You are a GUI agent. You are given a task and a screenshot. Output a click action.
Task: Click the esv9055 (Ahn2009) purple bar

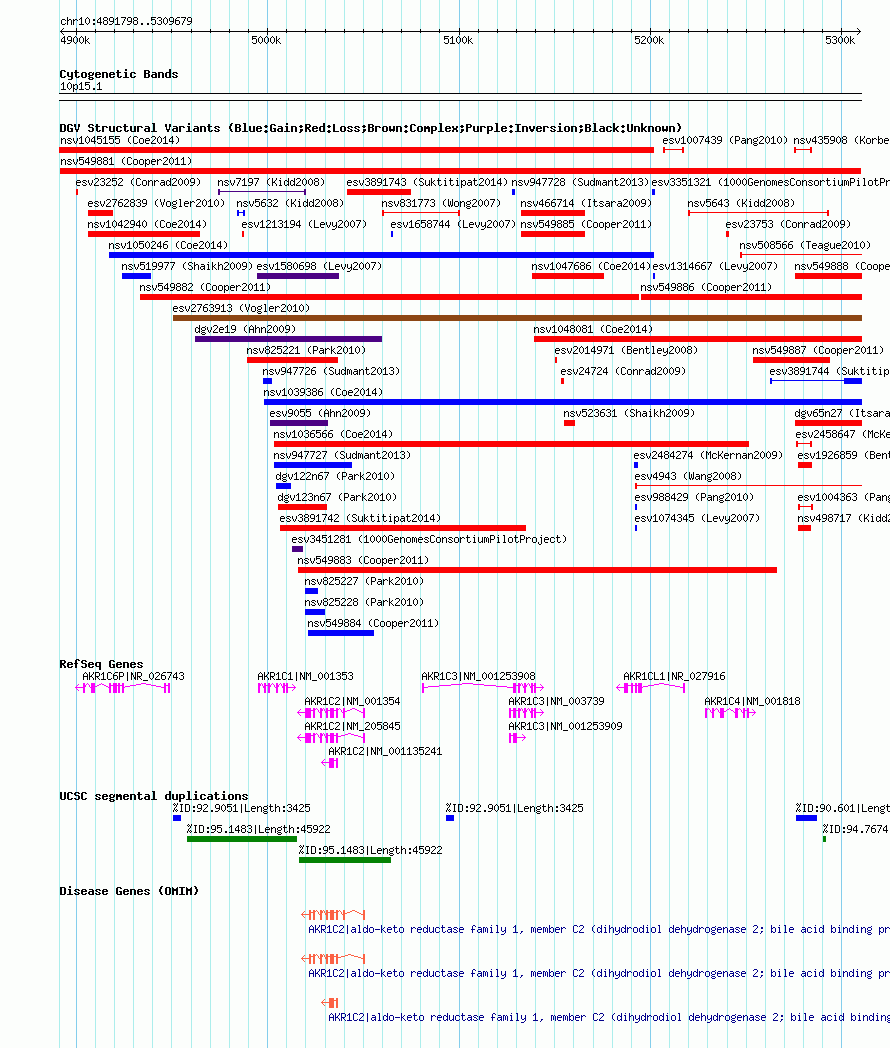click(x=299, y=423)
